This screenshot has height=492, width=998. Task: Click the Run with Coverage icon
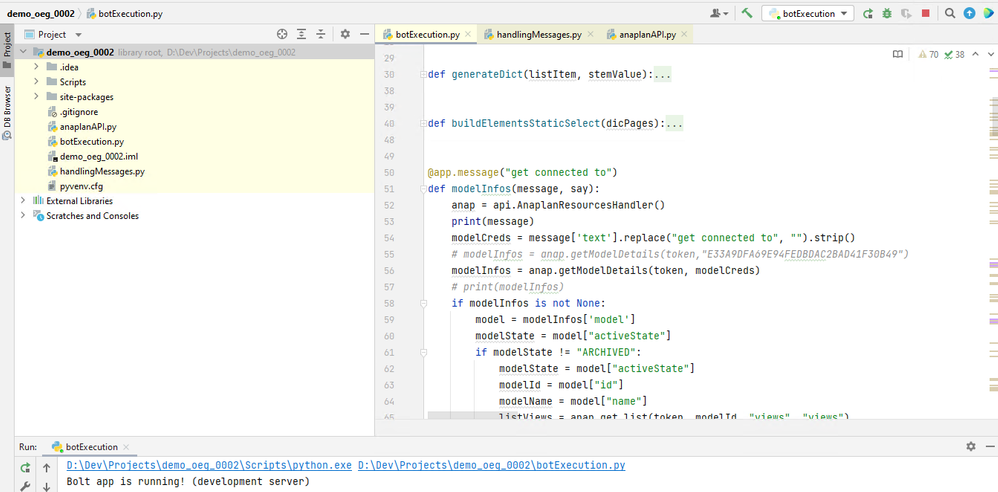[906, 13]
